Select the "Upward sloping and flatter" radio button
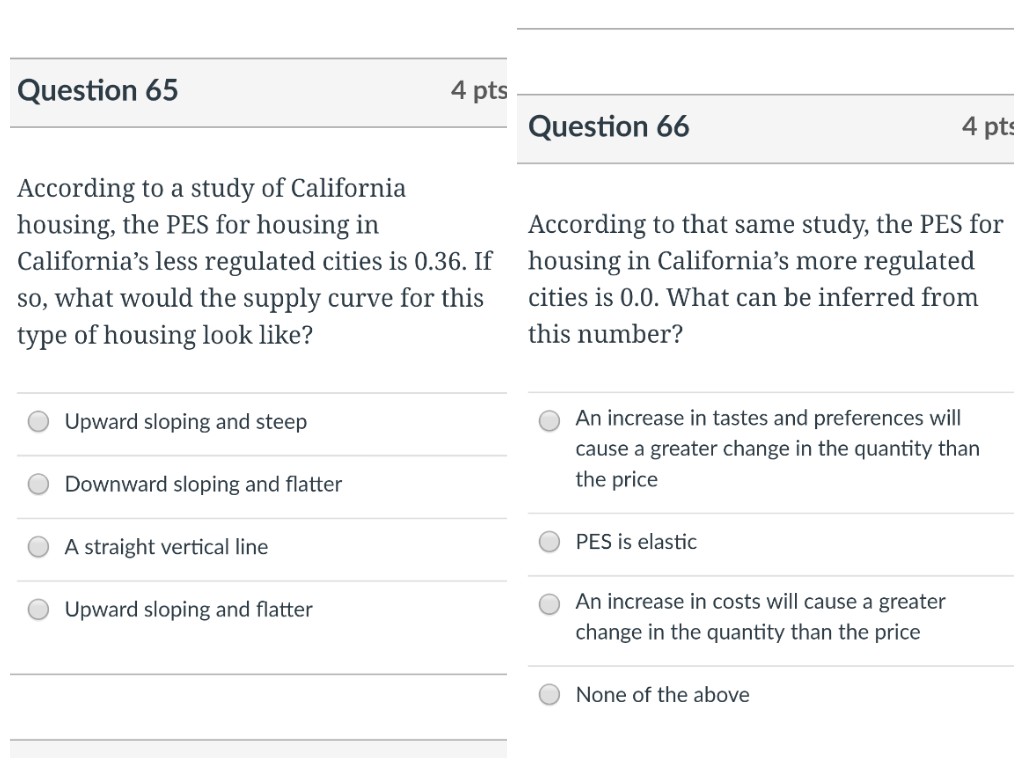This screenshot has width=1024, height=768. click(39, 609)
